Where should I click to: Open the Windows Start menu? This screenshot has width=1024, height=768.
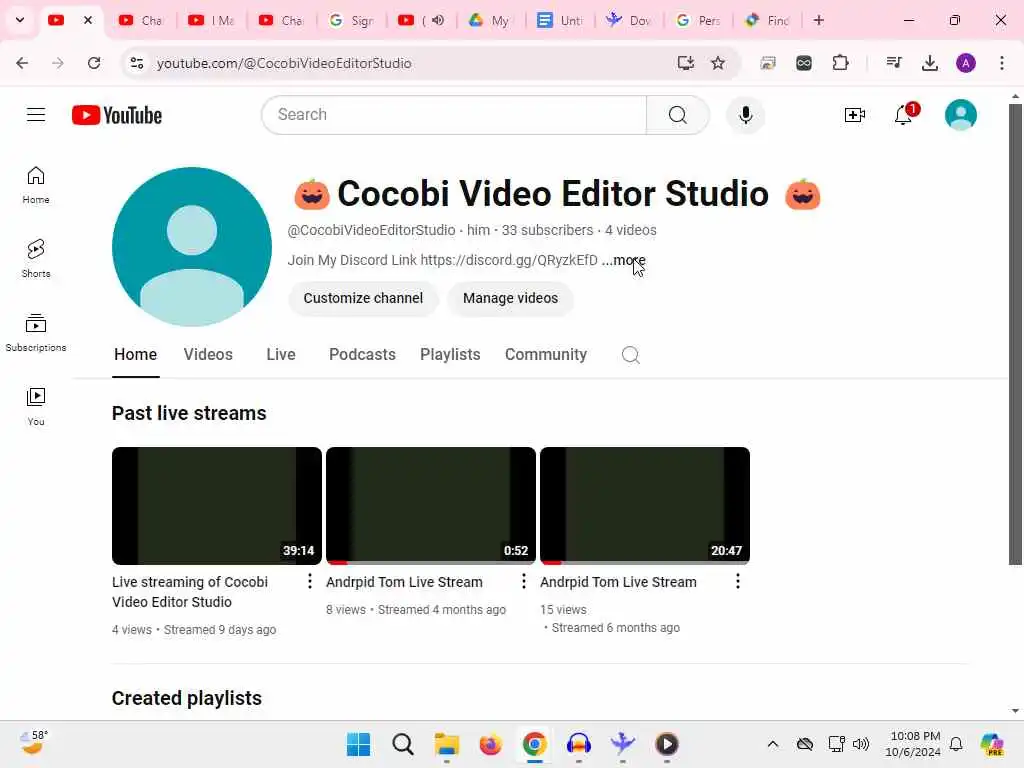(359, 744)
